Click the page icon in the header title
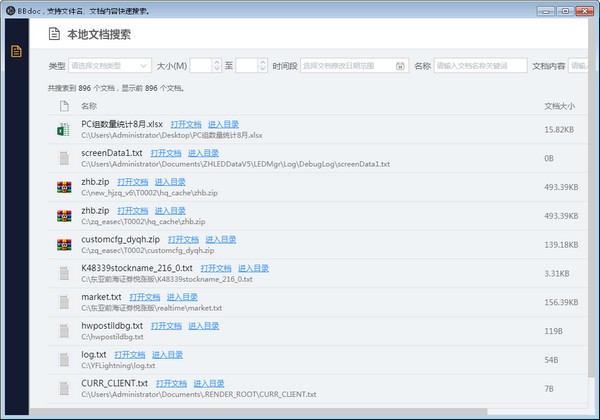600x420 pixels. [x=53, y=34]
